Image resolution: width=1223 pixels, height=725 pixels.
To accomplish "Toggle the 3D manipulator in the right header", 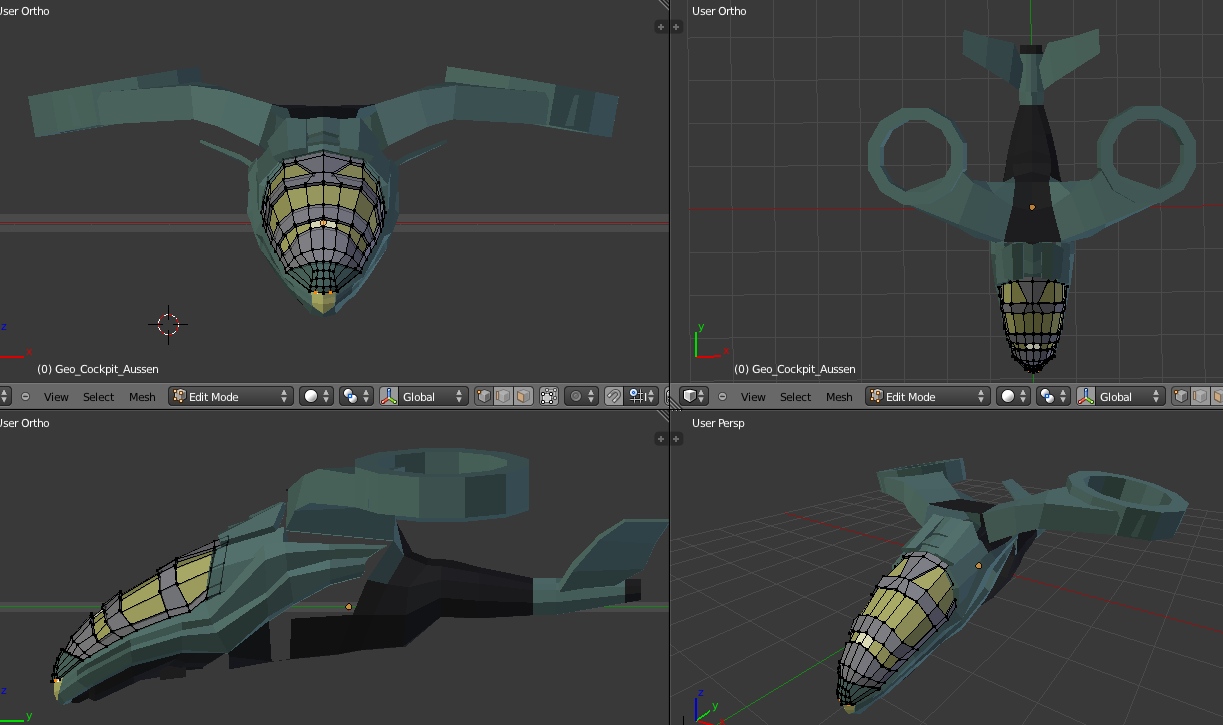I will tap(1086, 397).
